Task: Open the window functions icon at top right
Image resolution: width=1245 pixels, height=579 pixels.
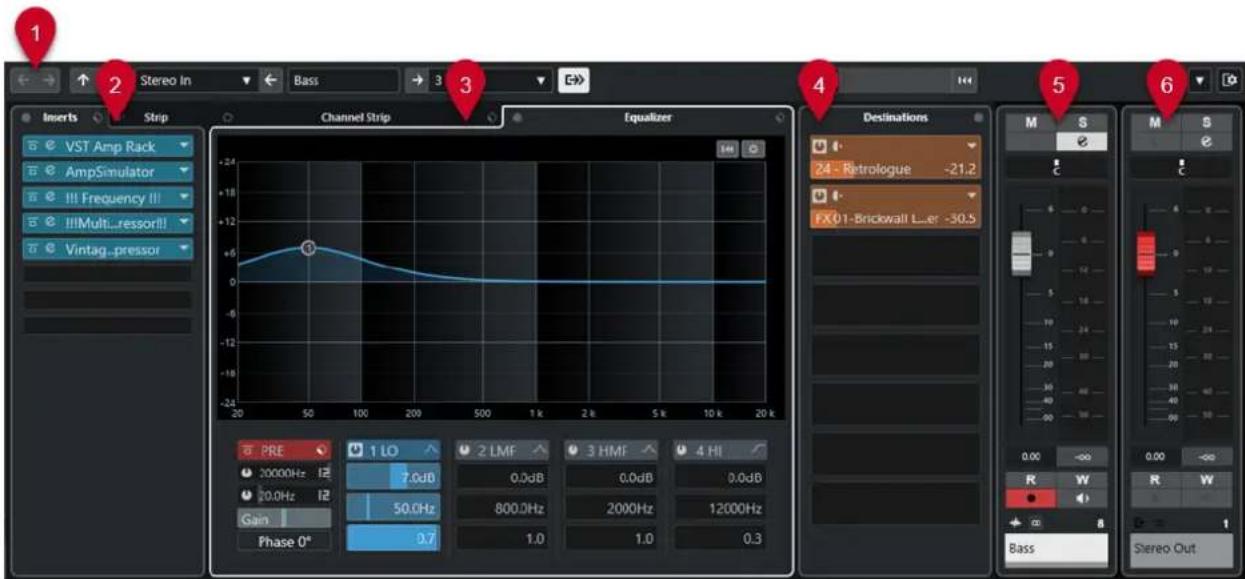Action: pos(1230,80)
